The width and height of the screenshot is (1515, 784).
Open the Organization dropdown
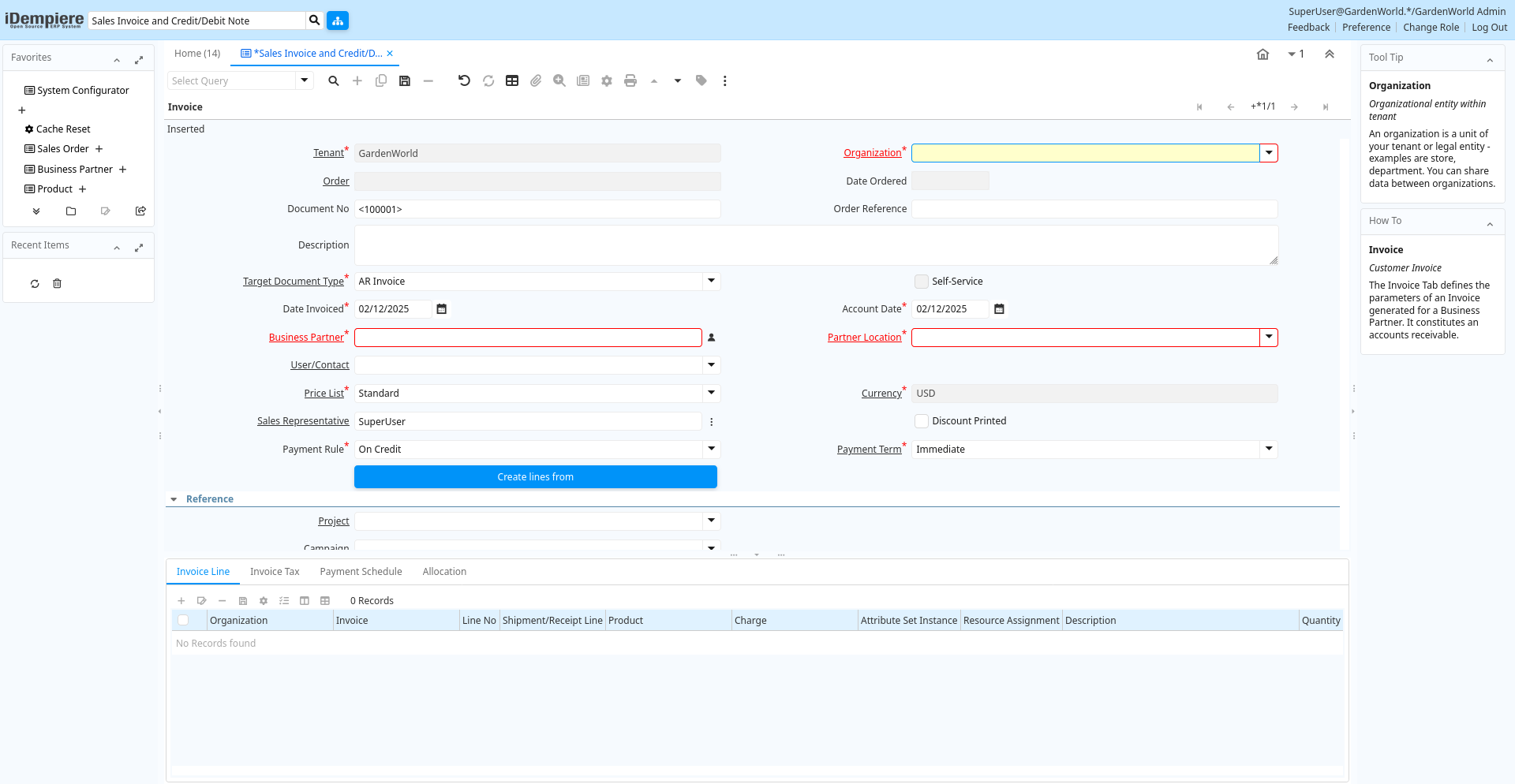(1269, 153)
